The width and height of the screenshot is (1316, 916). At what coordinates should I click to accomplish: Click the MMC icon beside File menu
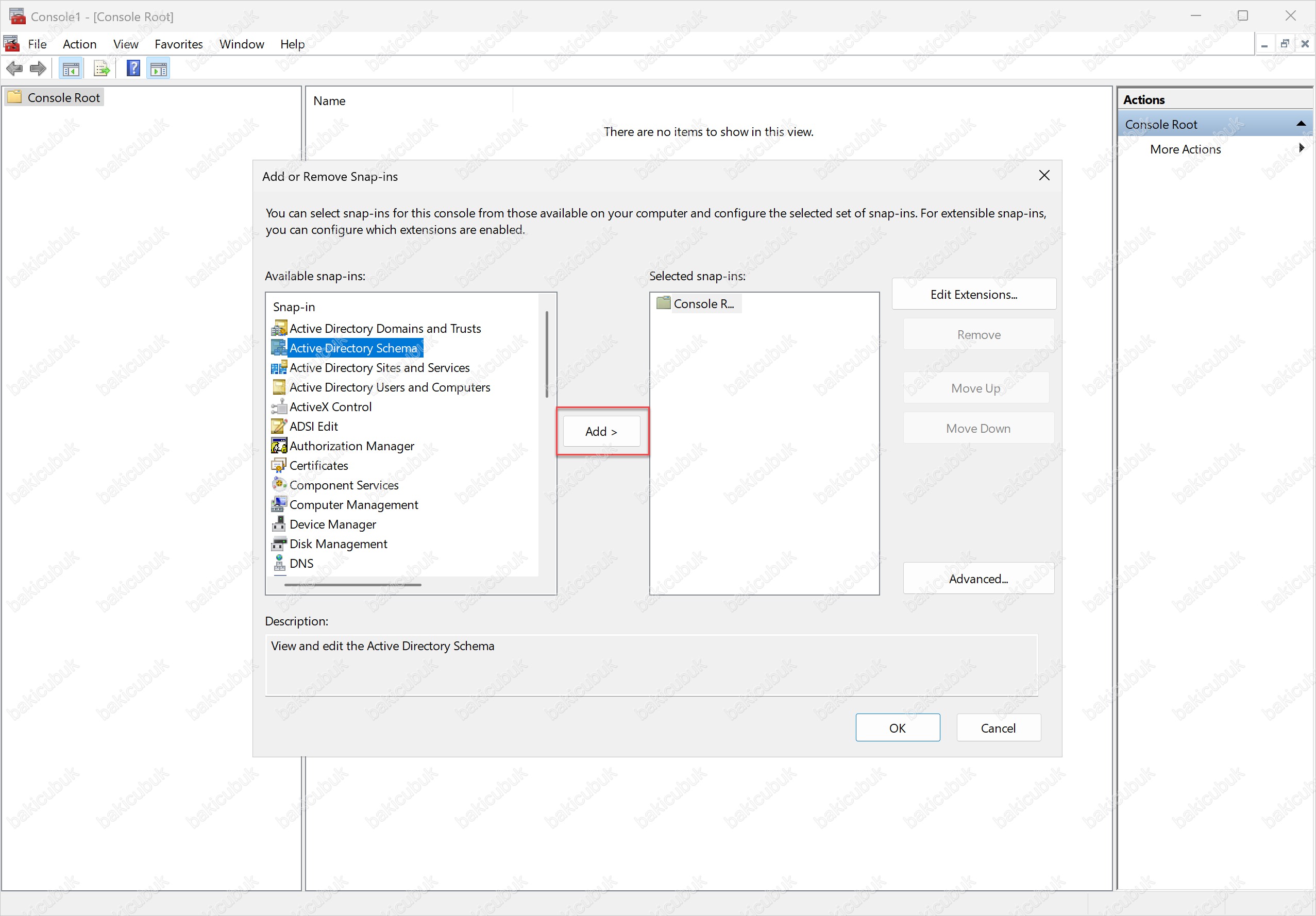point(11,44)
